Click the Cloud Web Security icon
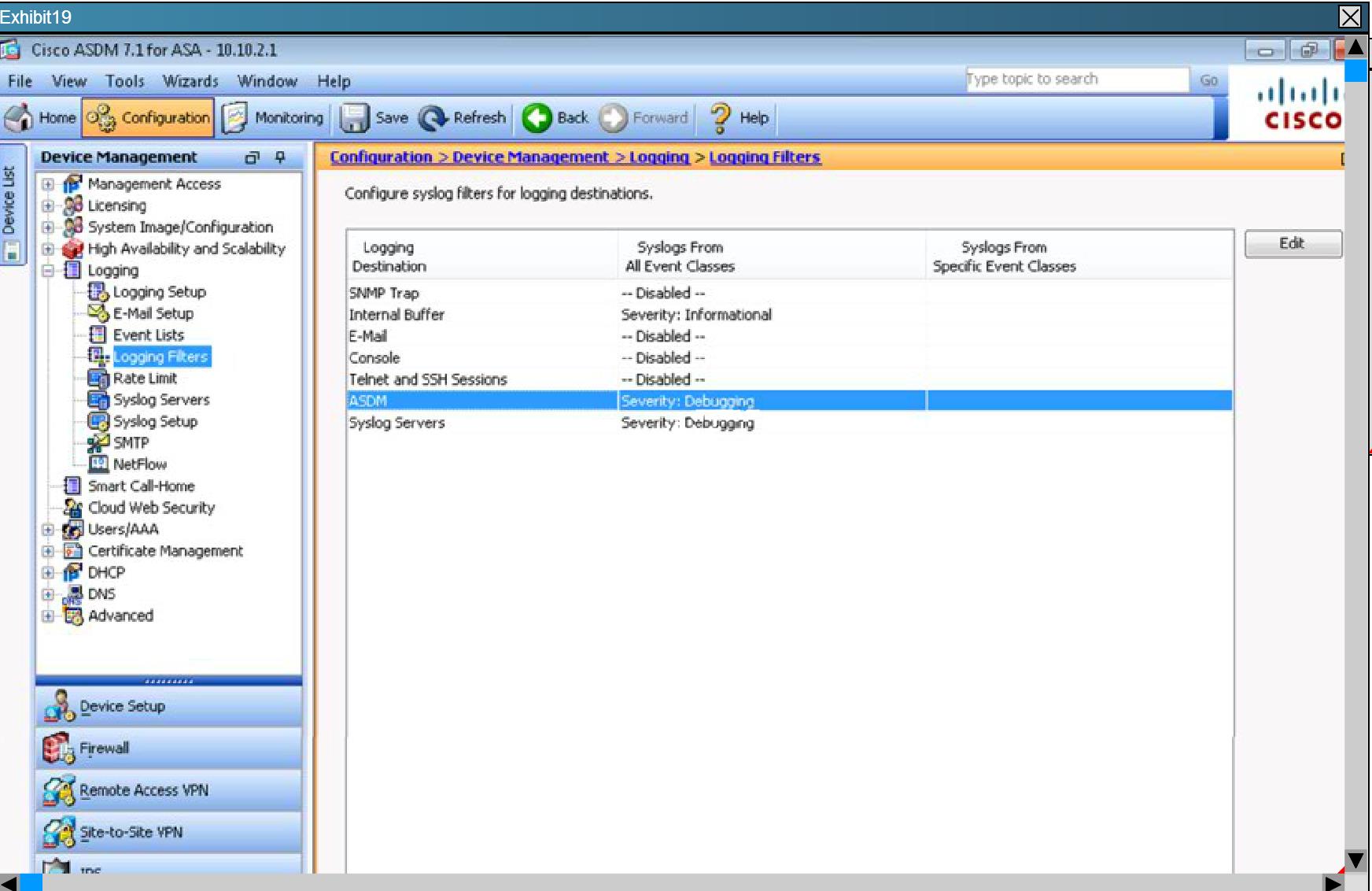Screen dimensions: 1372x891 73,508
